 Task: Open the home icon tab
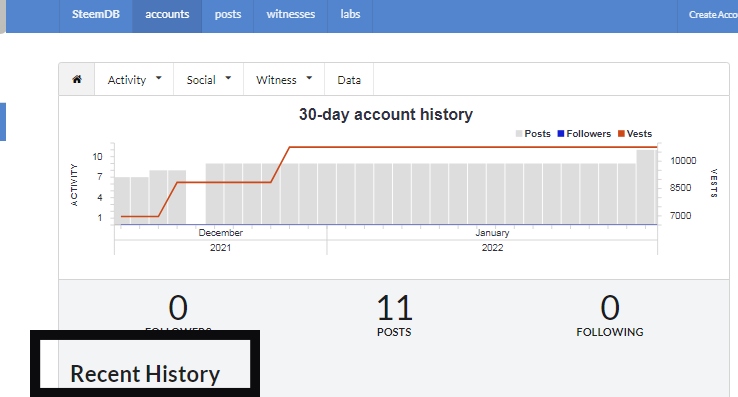pos(77,80)
